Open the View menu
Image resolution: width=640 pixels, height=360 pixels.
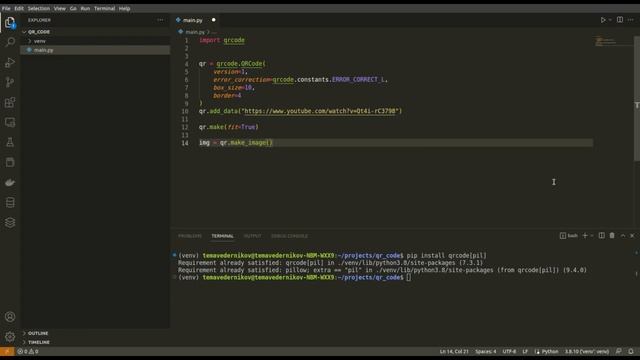click(60, 8)
